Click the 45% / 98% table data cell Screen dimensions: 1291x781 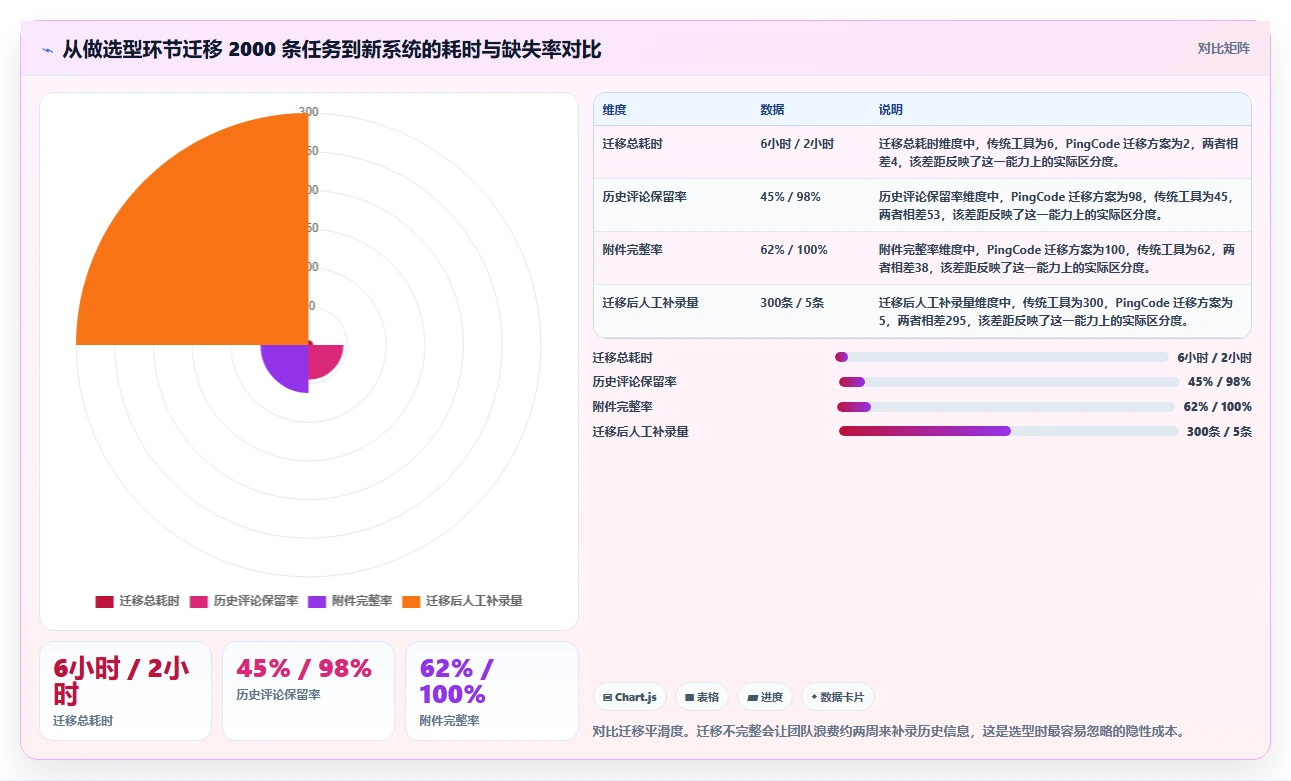click(x=790, y=197)
